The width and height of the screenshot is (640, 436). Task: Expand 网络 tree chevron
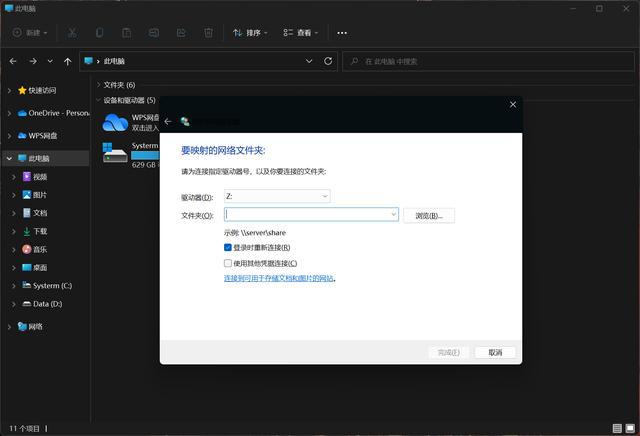pyautogui.click(x=9, y=327)
